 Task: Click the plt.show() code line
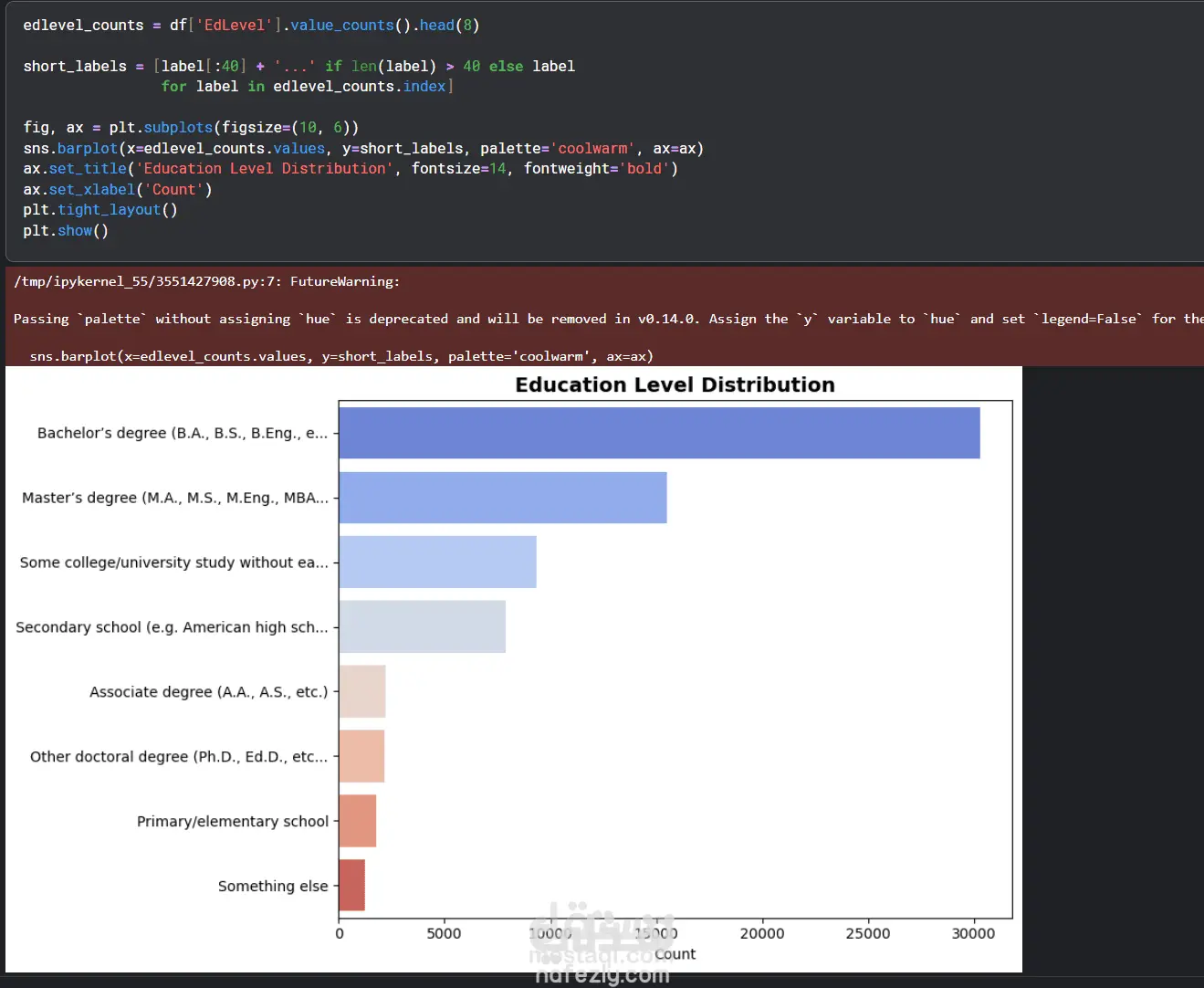pos(66,230)
